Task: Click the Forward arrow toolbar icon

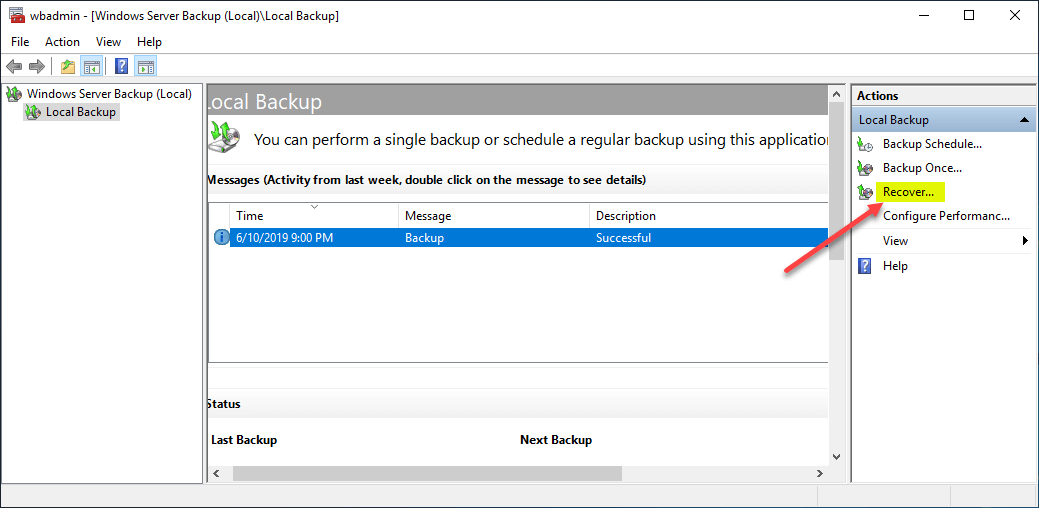Action: tap(37, 66)
